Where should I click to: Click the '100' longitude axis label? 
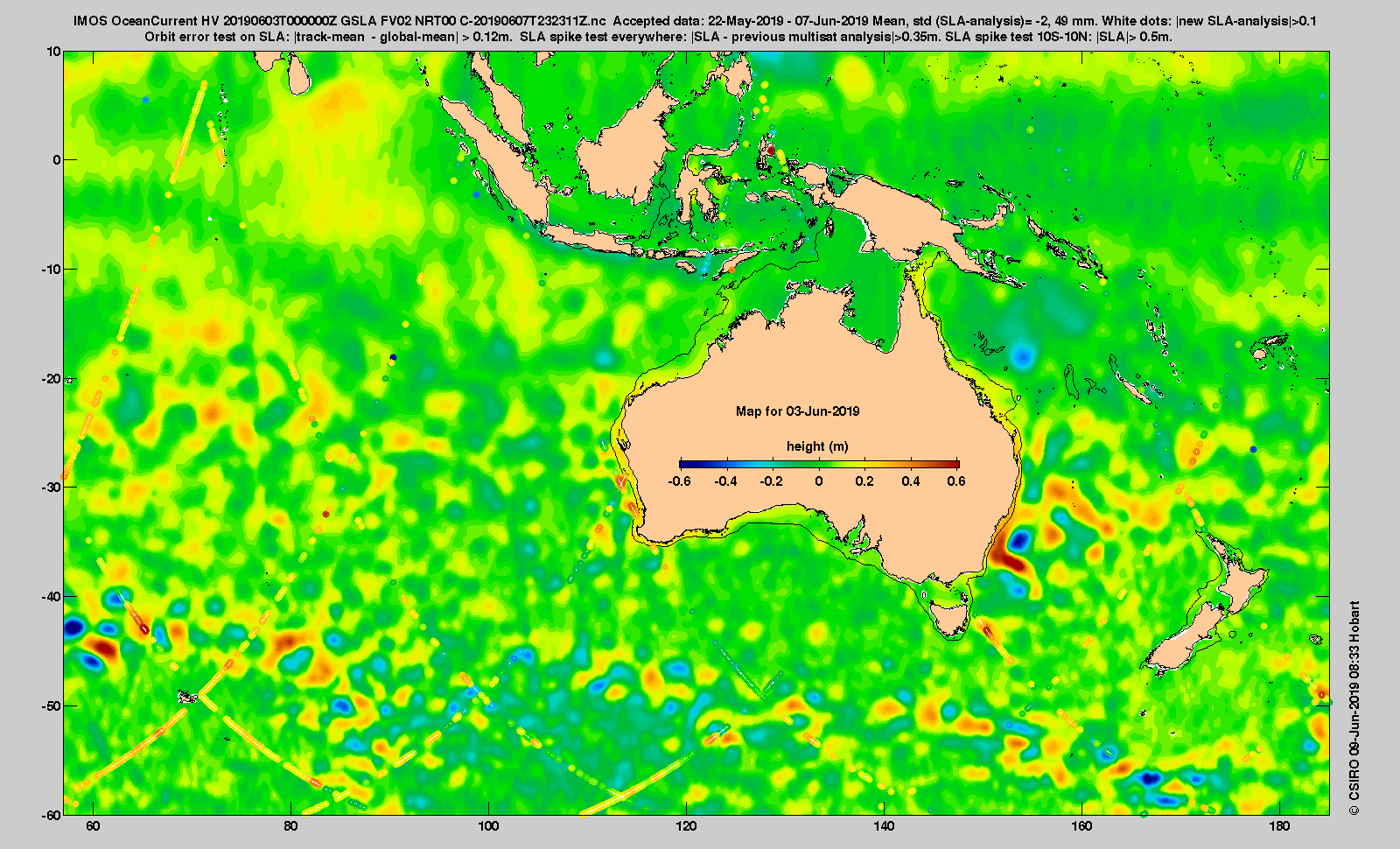click(x=488, y=826)
